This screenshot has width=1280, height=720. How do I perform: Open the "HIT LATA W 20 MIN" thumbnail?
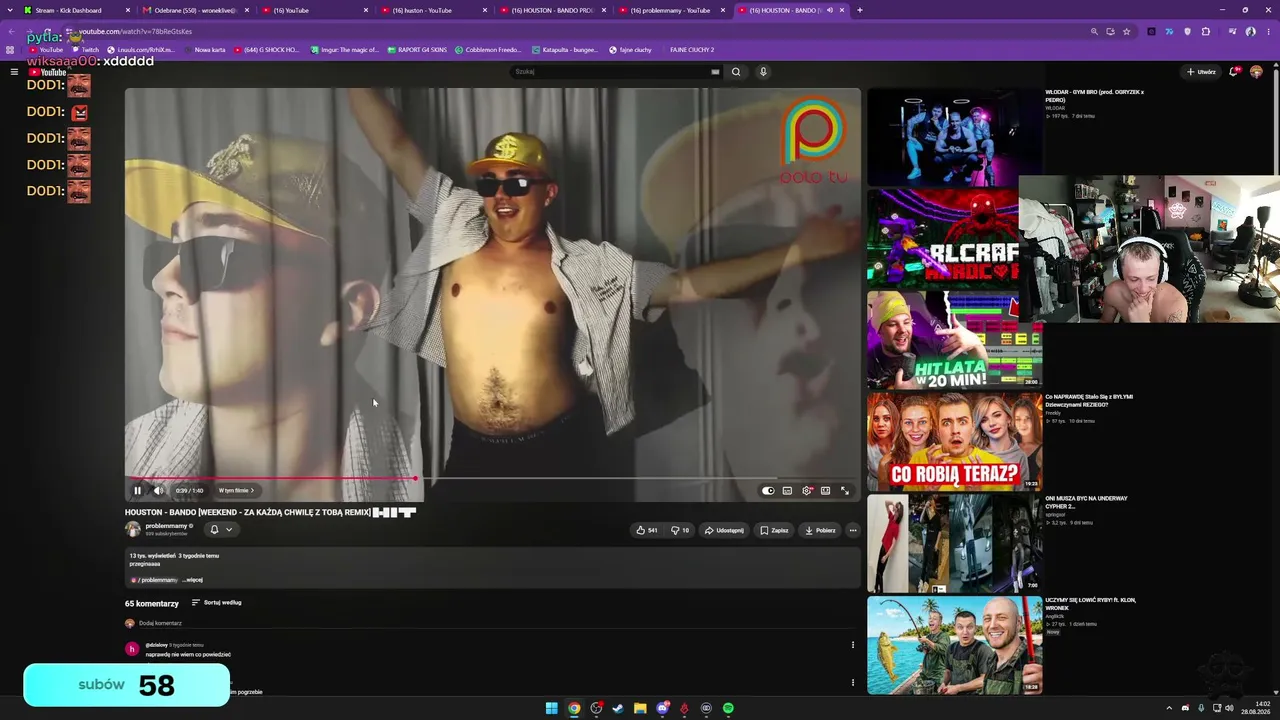954,340
